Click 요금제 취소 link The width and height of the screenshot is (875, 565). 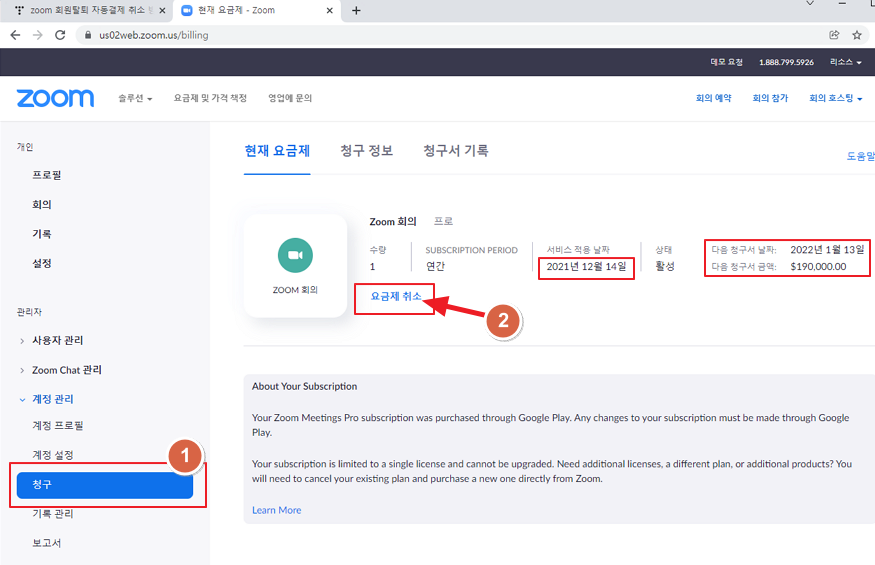(x=396, y=296)
